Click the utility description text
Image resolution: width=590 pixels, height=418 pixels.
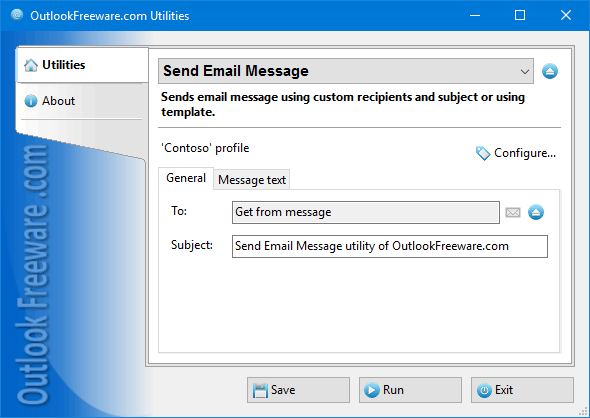(x=343, y=104)
